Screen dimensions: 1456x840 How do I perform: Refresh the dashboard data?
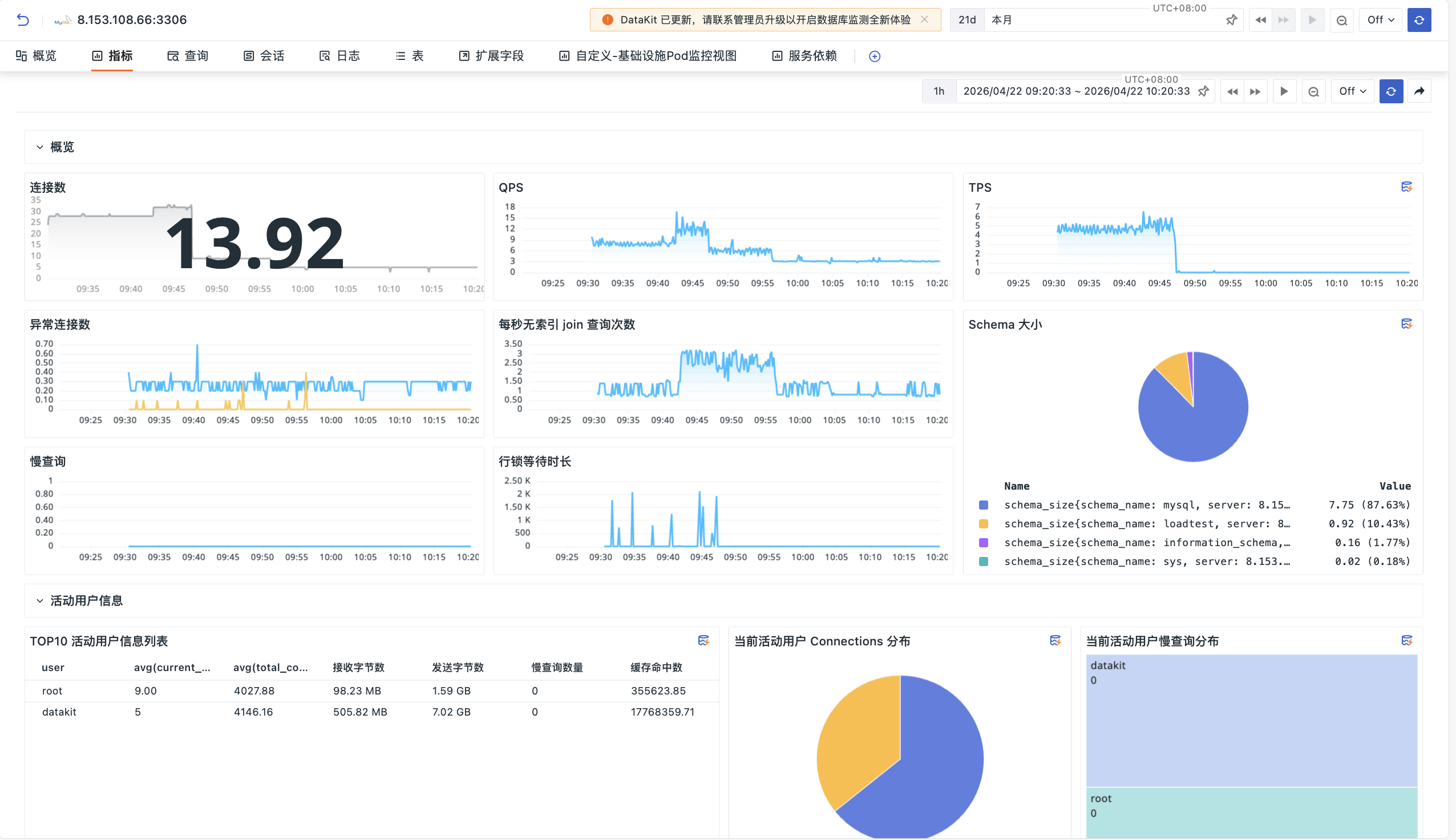1391,91
